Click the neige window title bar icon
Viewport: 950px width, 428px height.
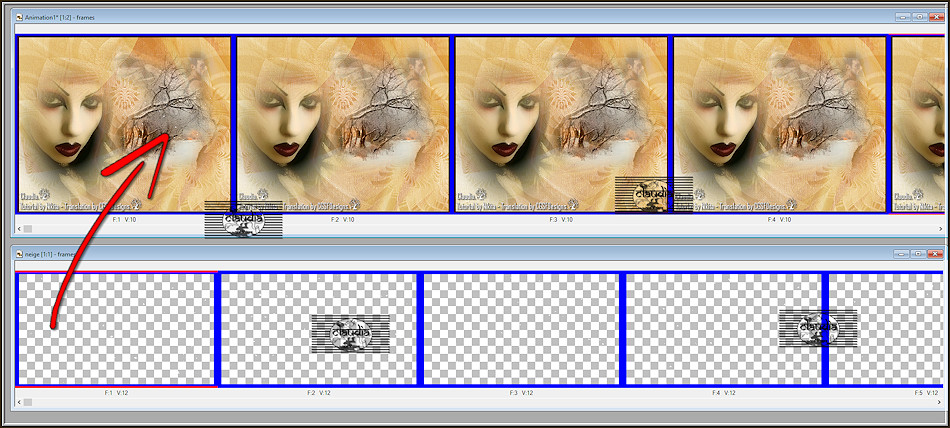coord(19,253)
